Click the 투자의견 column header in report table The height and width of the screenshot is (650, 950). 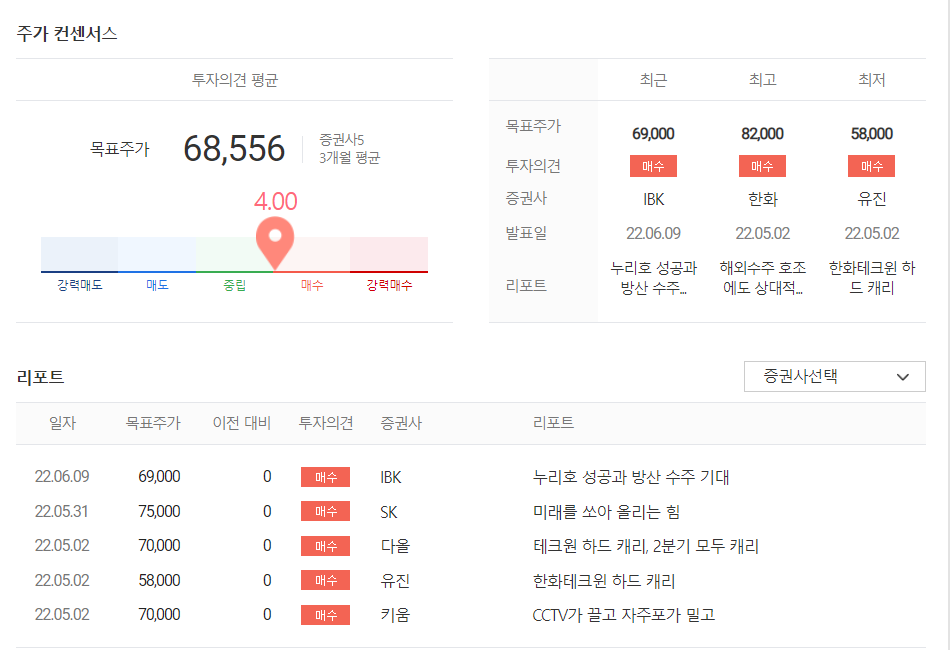point(325,423)
